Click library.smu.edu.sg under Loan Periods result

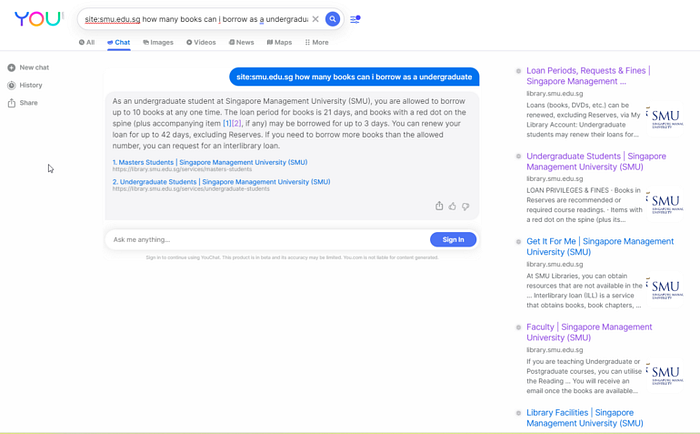[x=554, y=94]
